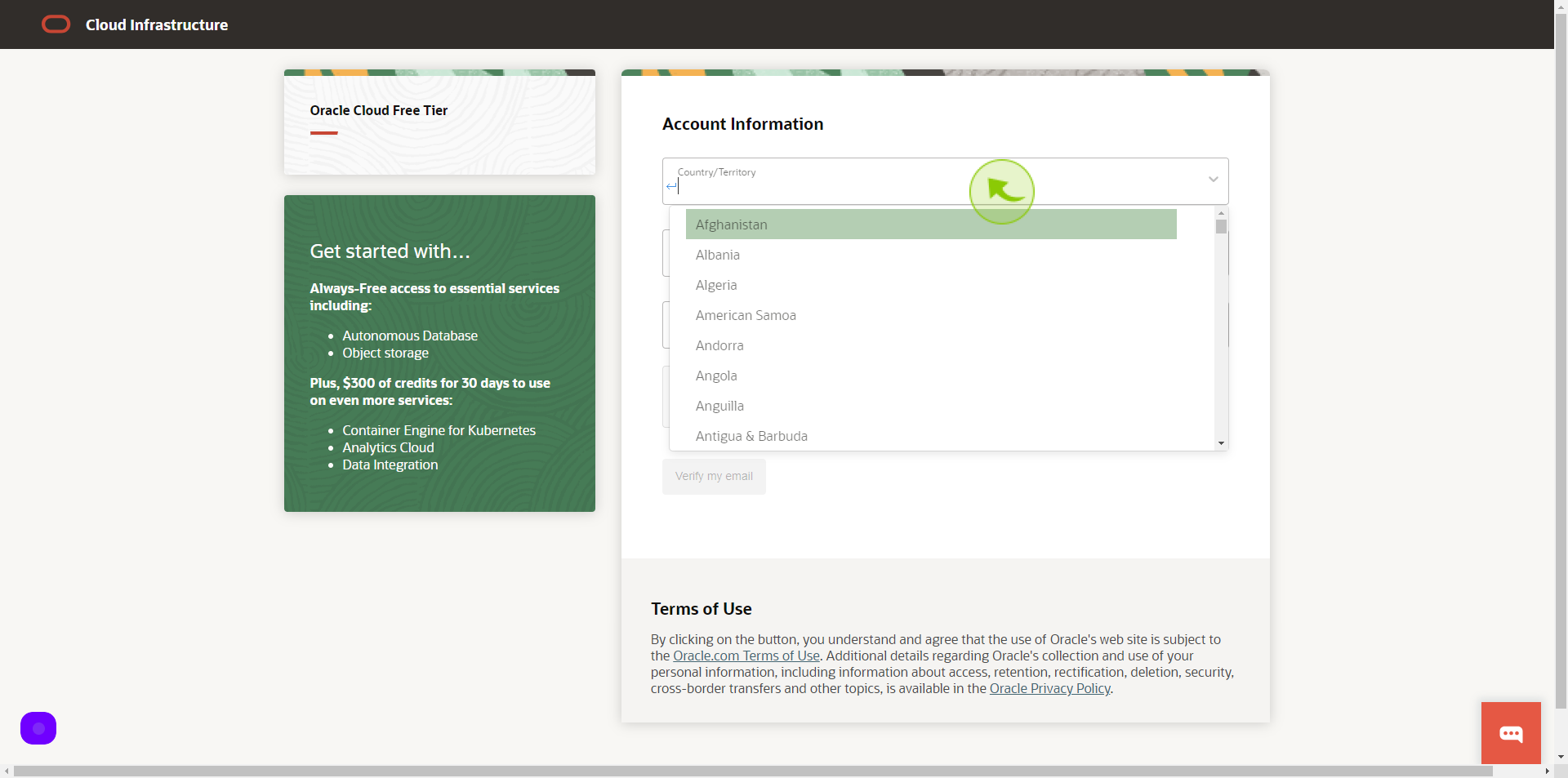Pick Antigua & Barbuda option
Image resolution: width=1568 pixels, height=778 pixels.
[x=931, y=436]
